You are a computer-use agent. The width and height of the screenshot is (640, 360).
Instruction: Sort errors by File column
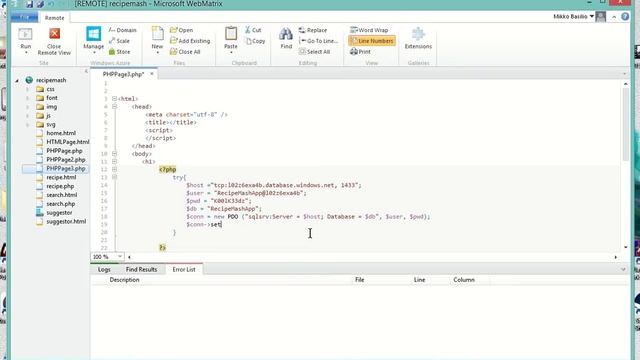tap(360, 280)
